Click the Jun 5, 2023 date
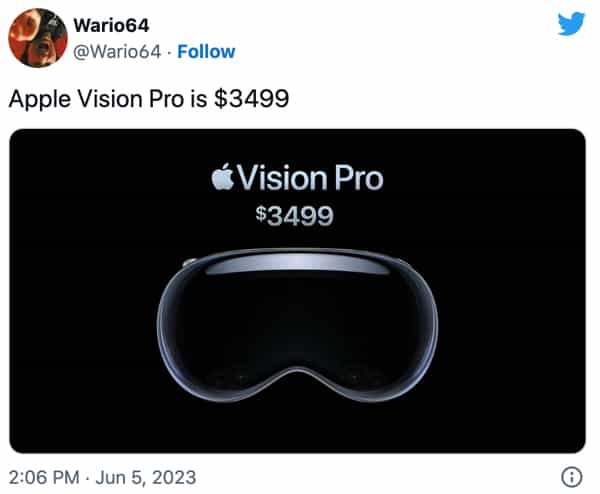This screenshot has width=600, height=494. coord(146,477)
